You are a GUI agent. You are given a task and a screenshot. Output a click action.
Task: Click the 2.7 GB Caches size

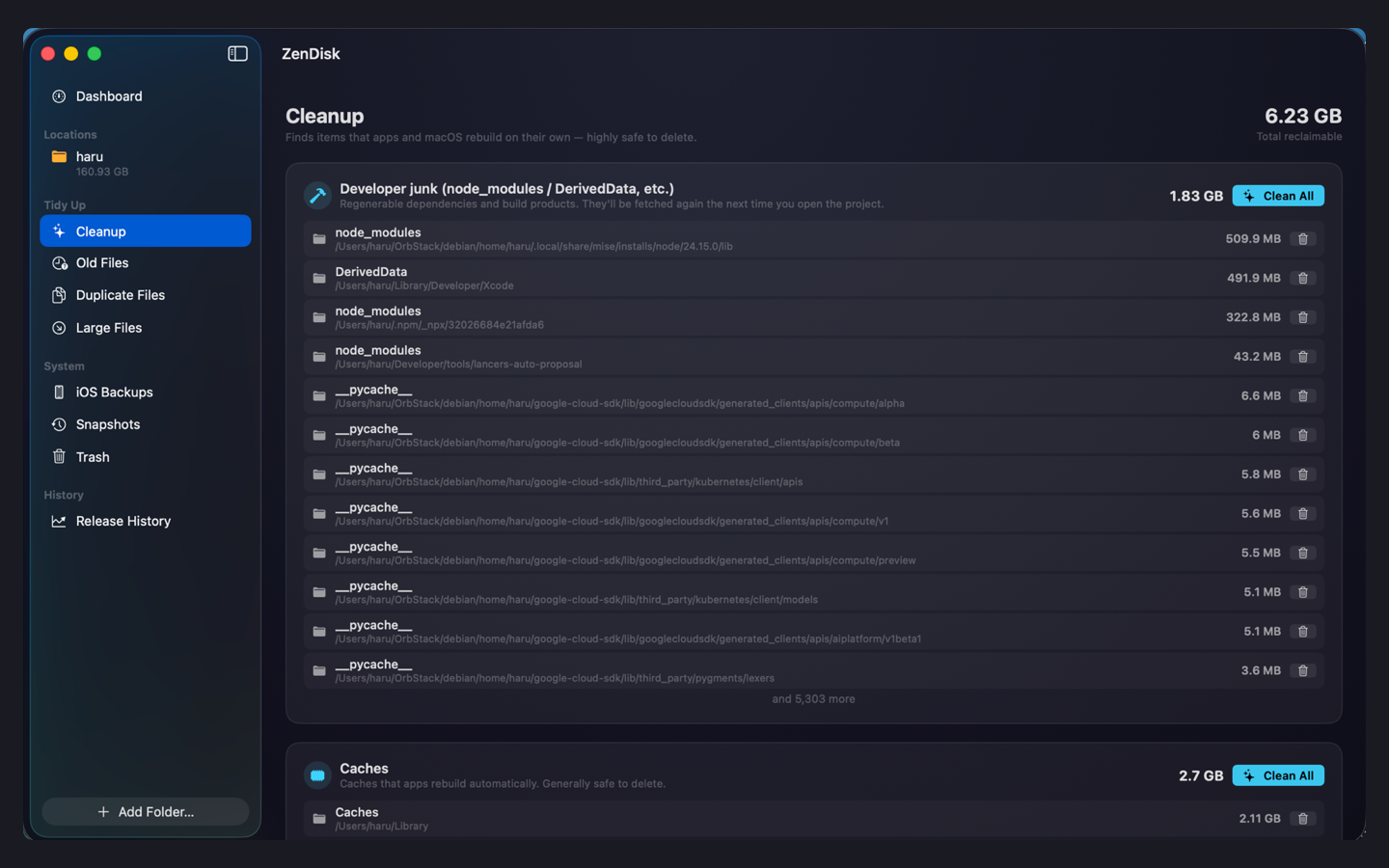click(x=1201, y=775)
